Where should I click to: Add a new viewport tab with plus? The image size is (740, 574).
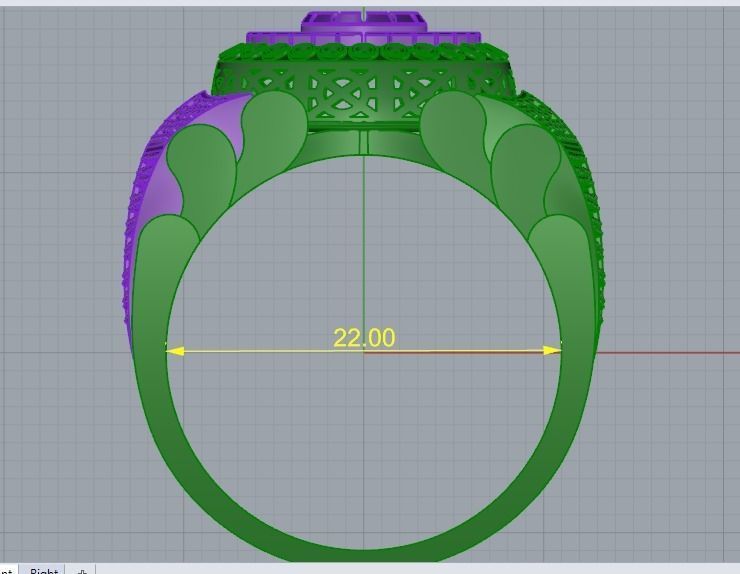81,570
